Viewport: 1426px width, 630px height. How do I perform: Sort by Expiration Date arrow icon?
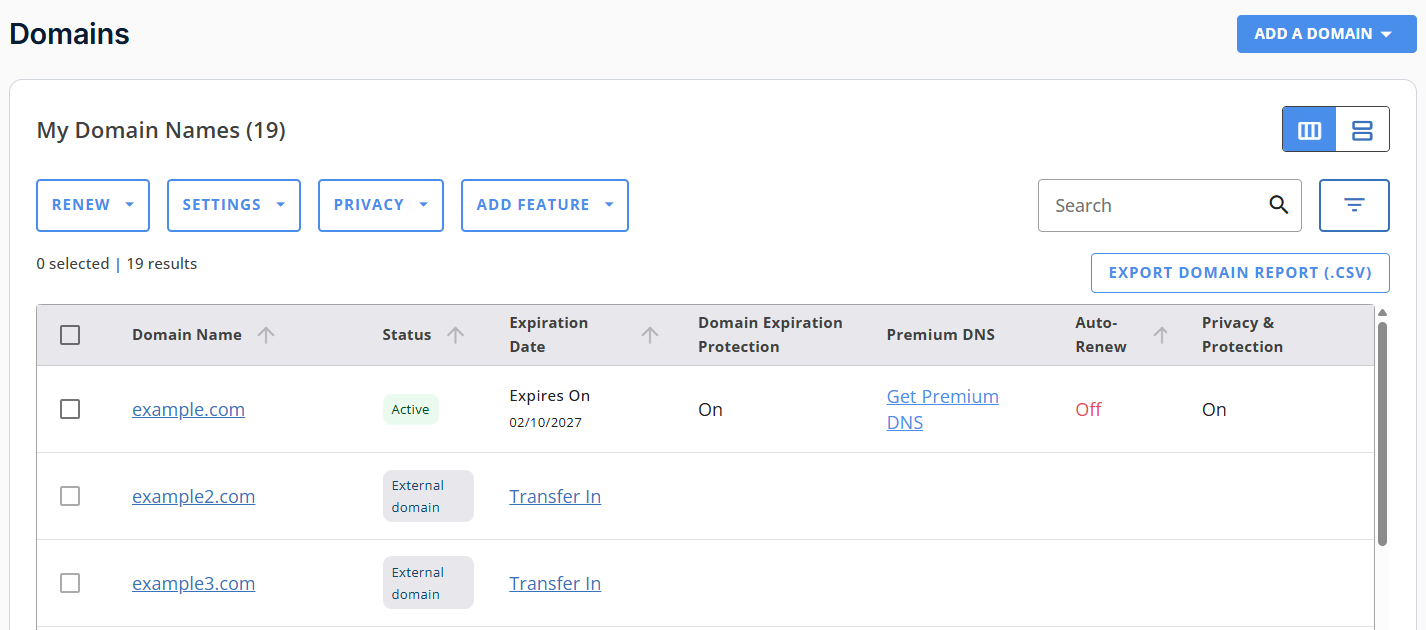click(x=650, y=335)
